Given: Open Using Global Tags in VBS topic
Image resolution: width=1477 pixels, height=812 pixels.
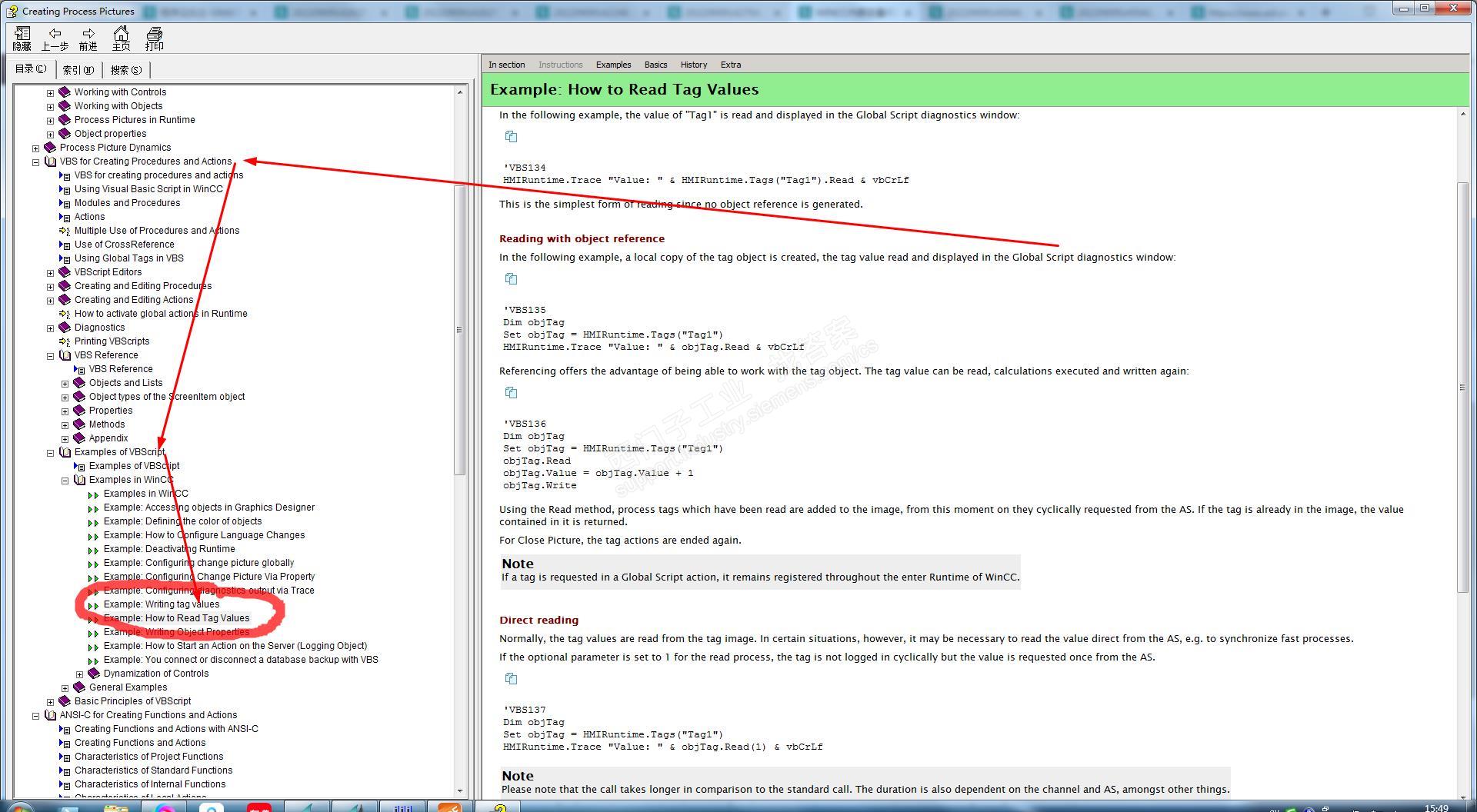Looking at the screenshot, I should (x=128, y=258).
